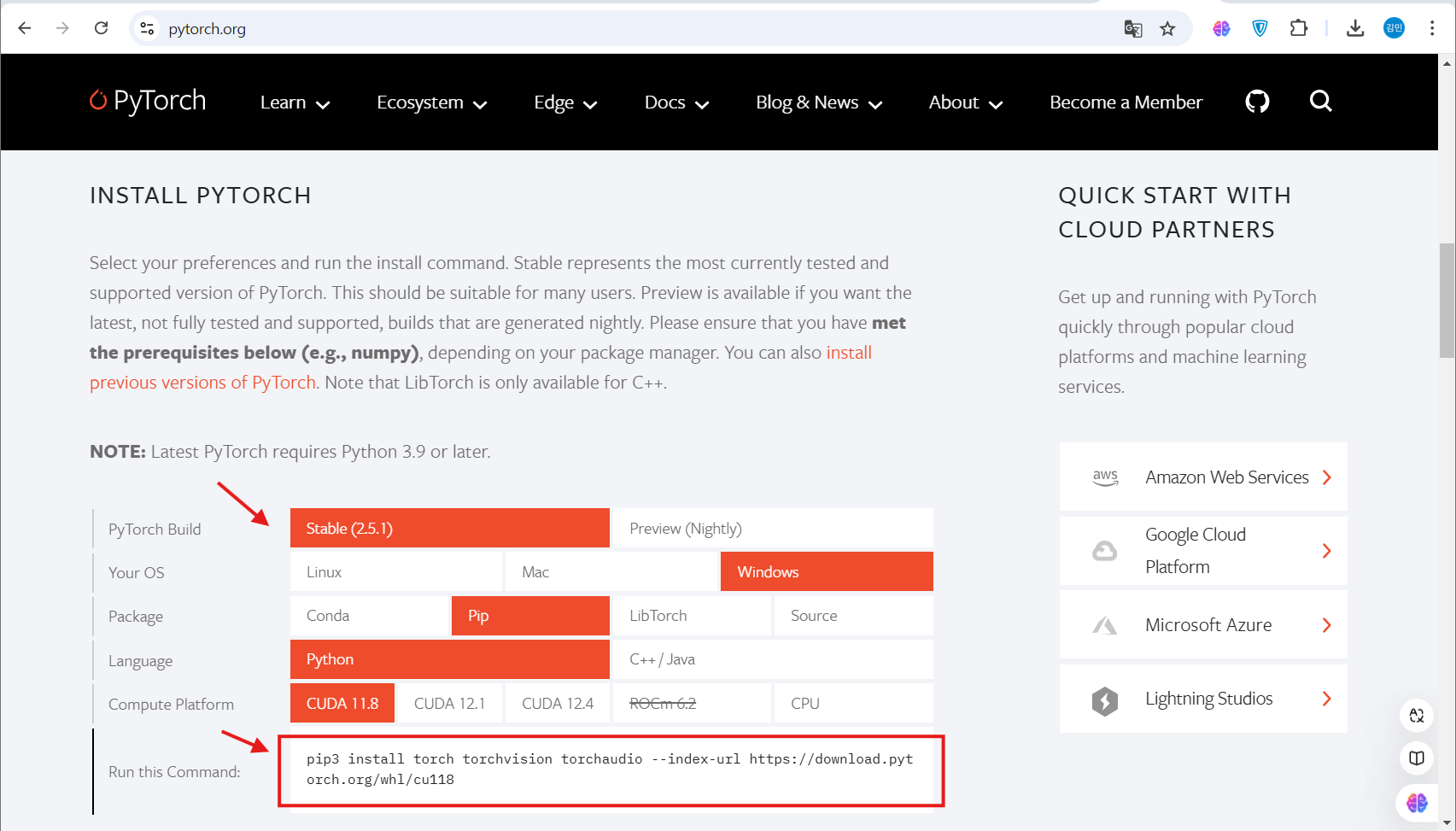The image size is (1456, 831).
Task: Select CUDA 11.8 compute platform
Action: pos(342,703)
